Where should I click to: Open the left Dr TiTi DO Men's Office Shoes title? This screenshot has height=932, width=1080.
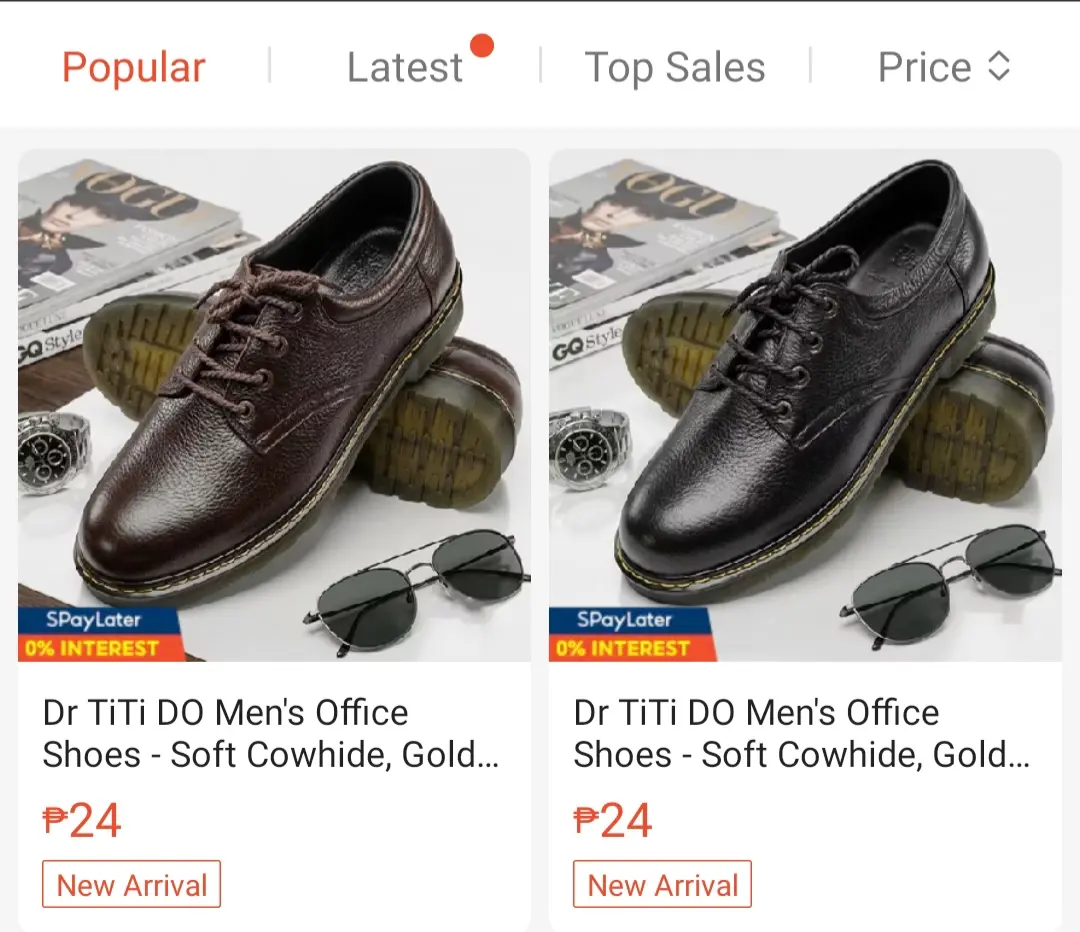(x=271, y=734)
